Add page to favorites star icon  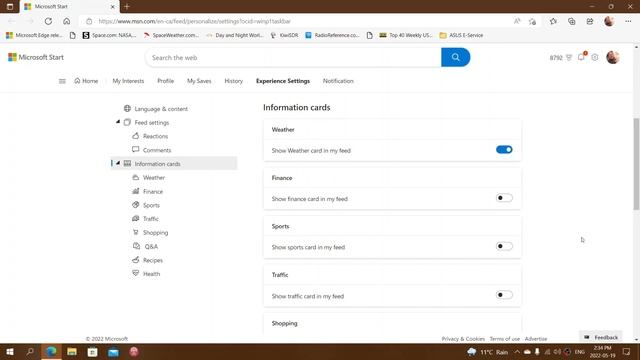pyautogui.click(x=532, y=21)
